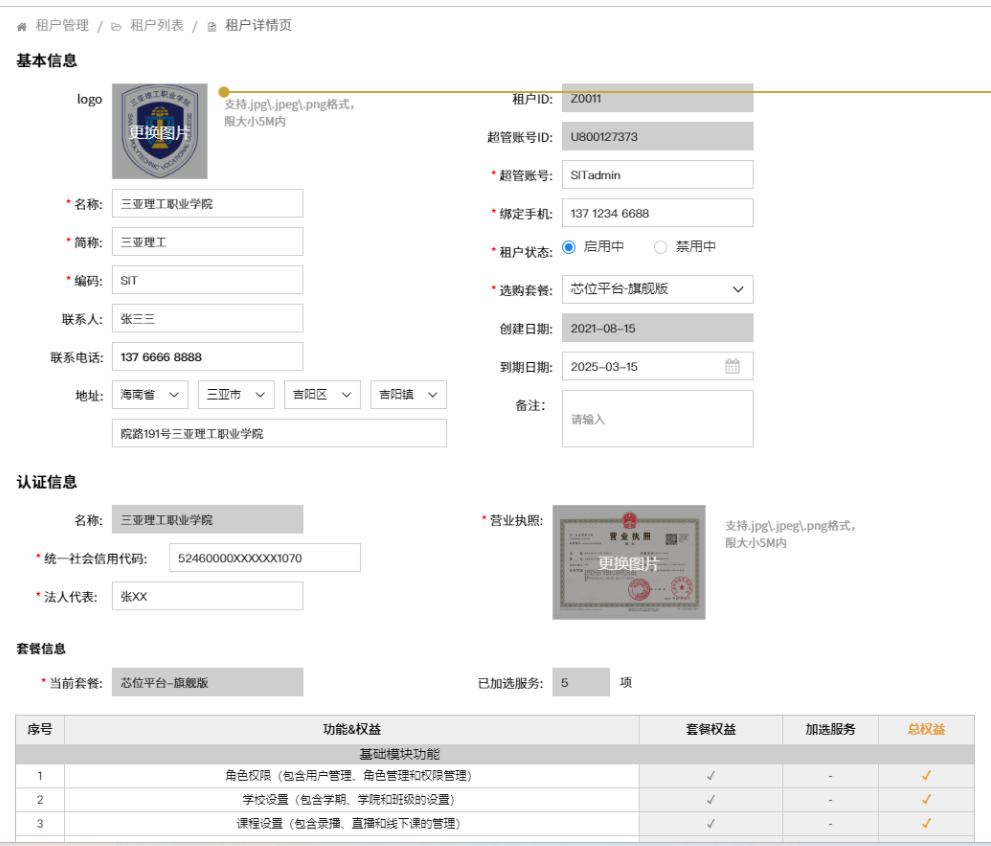Viewport: 991px width, 846px height.
Task: Click the 名称 input with 三亚理工职业学院
Action: click(x=207, y=204)
